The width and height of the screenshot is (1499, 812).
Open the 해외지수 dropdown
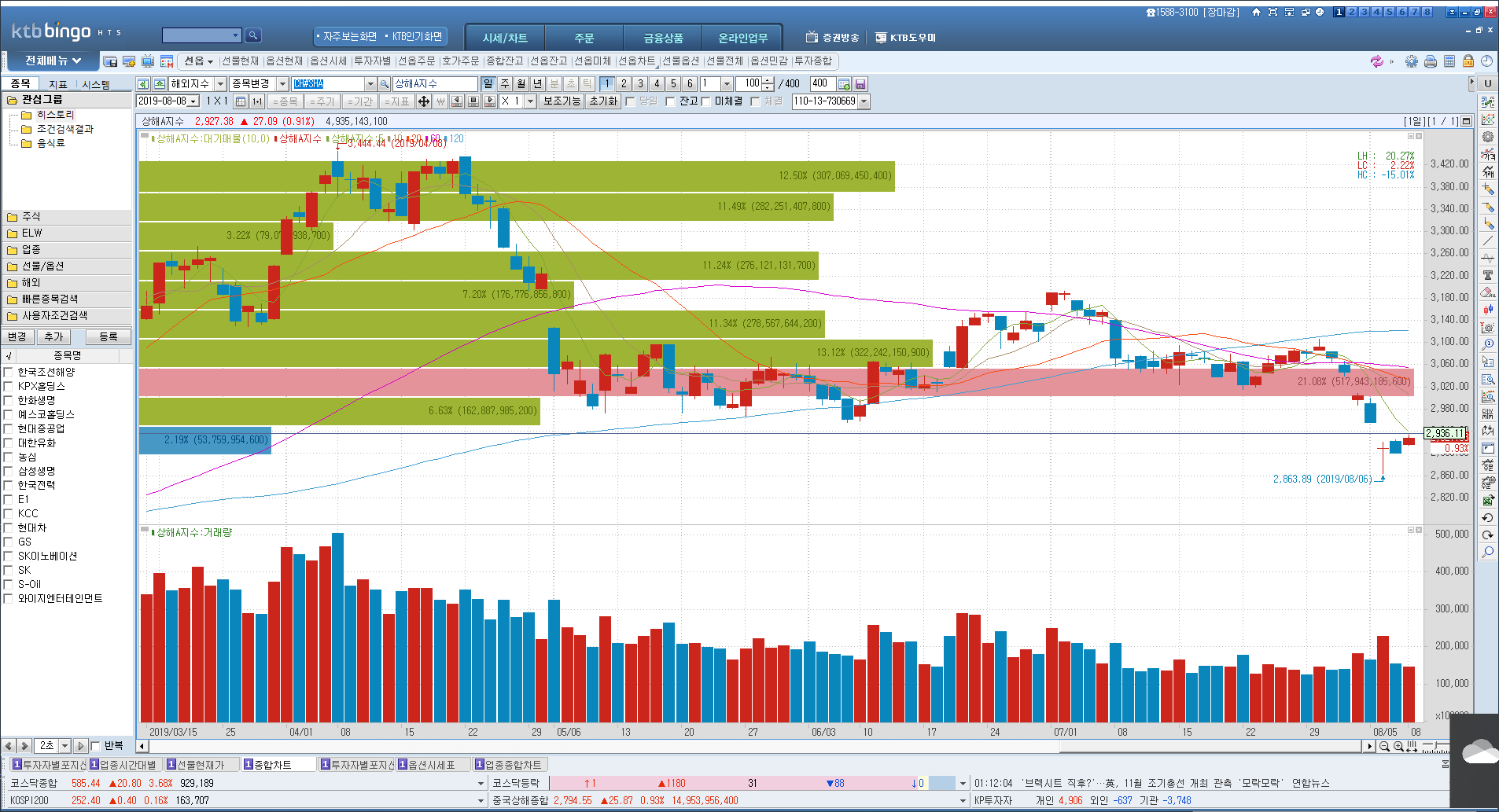click(x=220, y=83)
